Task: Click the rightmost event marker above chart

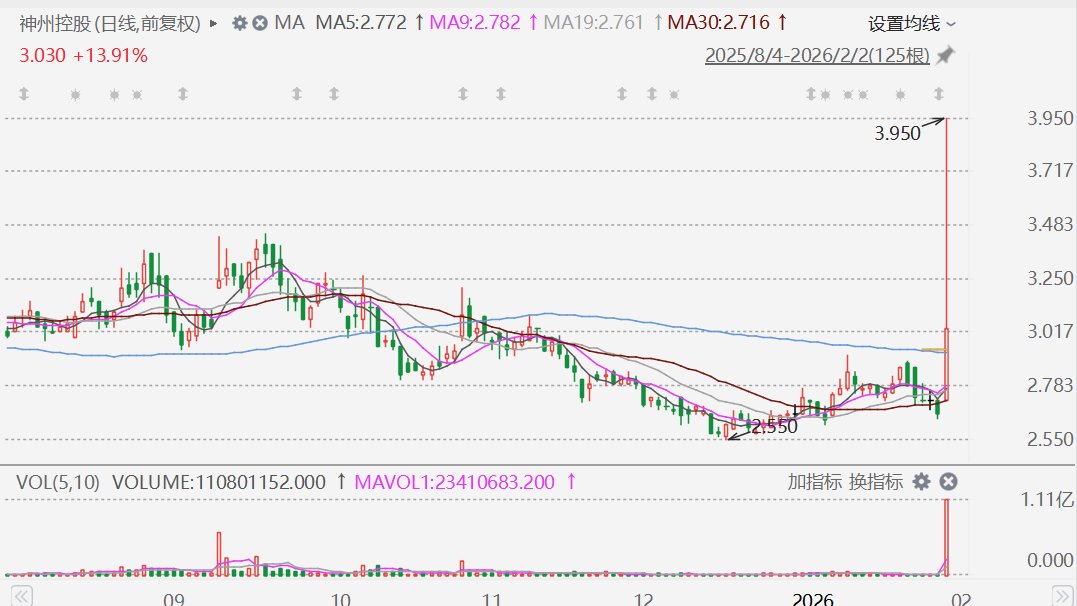Action: tap(939, 95)
